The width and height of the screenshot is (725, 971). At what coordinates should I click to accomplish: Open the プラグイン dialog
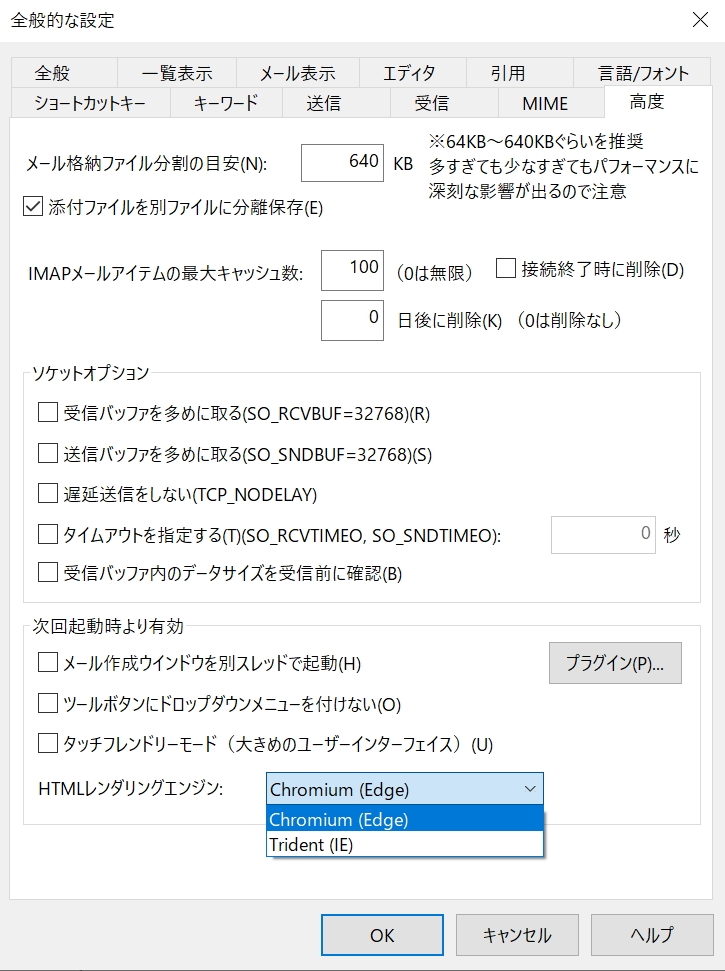click(615, 663)
